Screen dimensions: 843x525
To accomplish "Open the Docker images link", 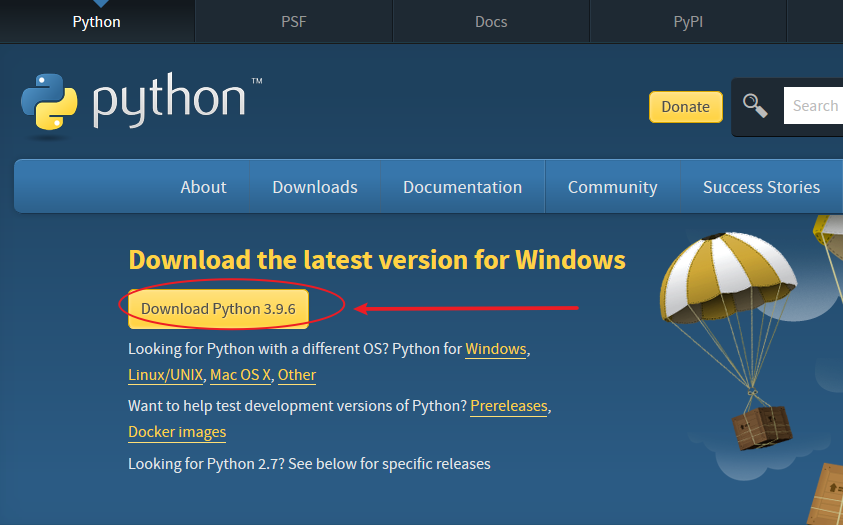I will (x=177, y=432).
